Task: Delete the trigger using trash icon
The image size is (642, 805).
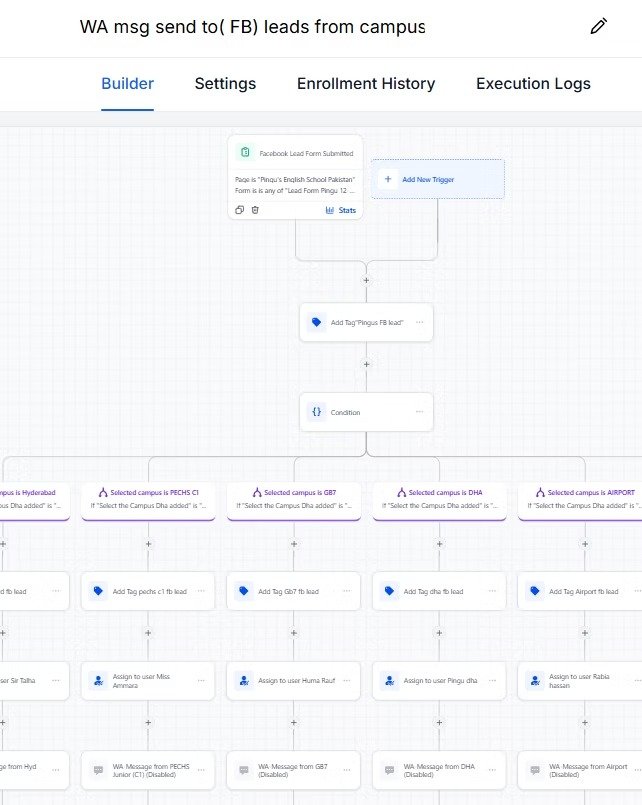Action: pos(255,210)
